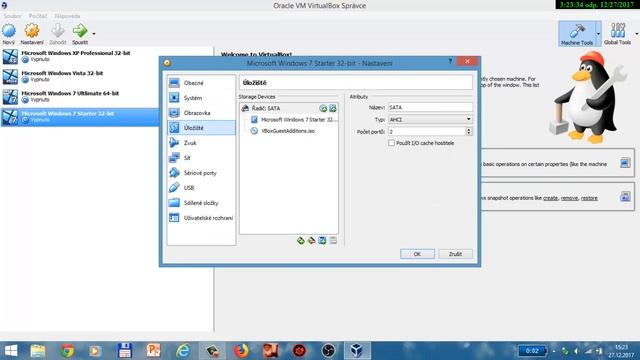Click the Snapshots tool icon in welcome pane

point(625,197)
